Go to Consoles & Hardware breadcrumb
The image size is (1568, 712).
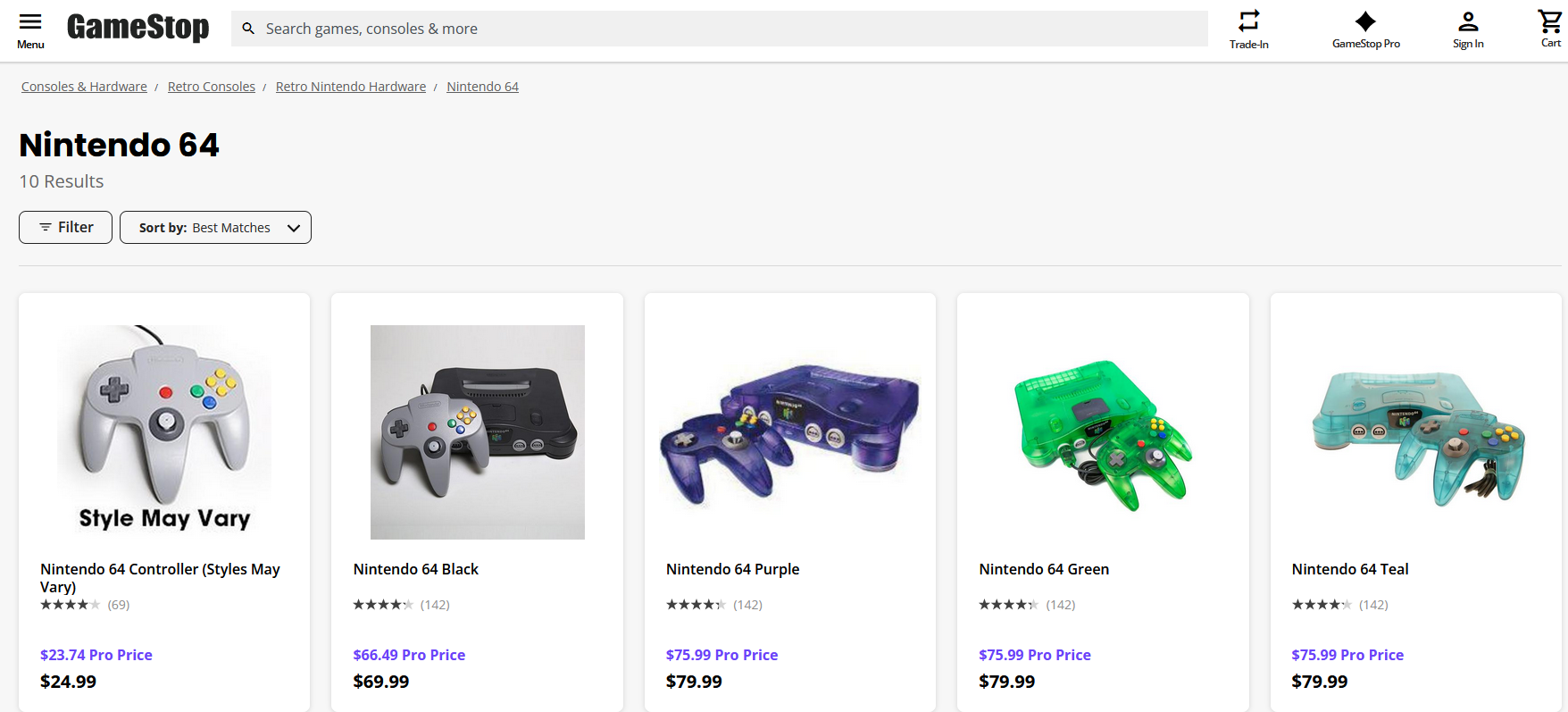click(x=84, y=87)
